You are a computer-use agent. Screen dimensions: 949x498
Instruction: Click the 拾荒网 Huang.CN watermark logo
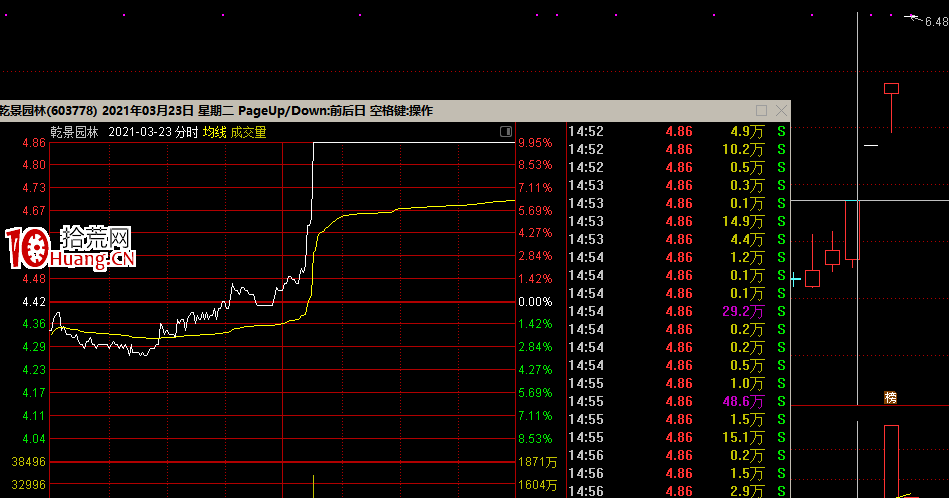[x=70, y=248]
